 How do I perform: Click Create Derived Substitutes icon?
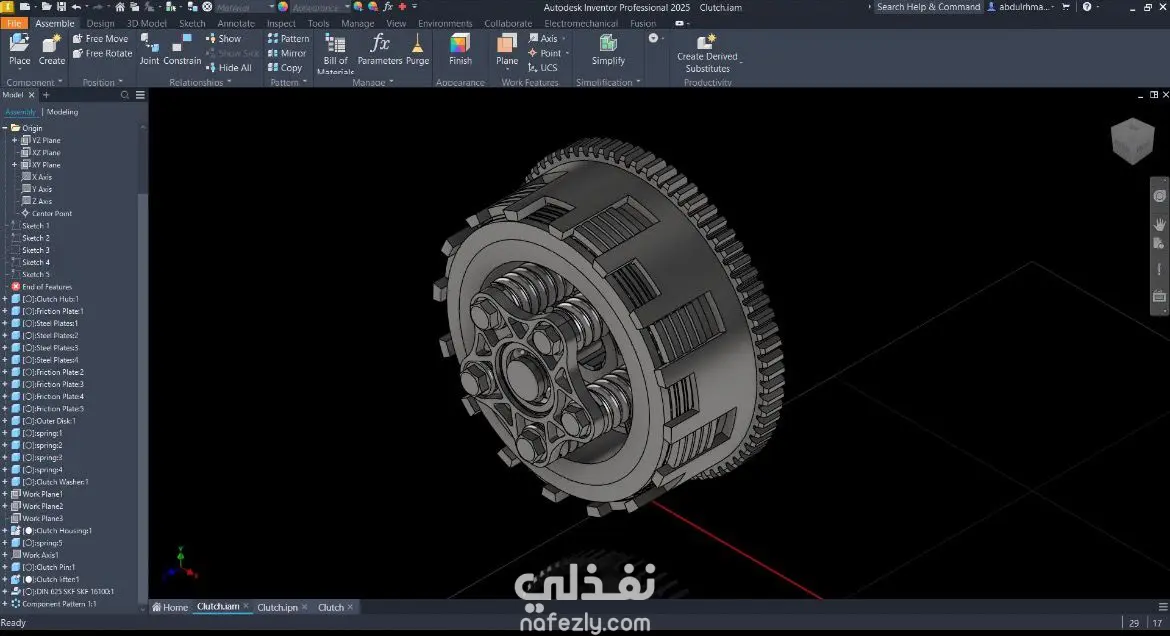click(706, 41)
